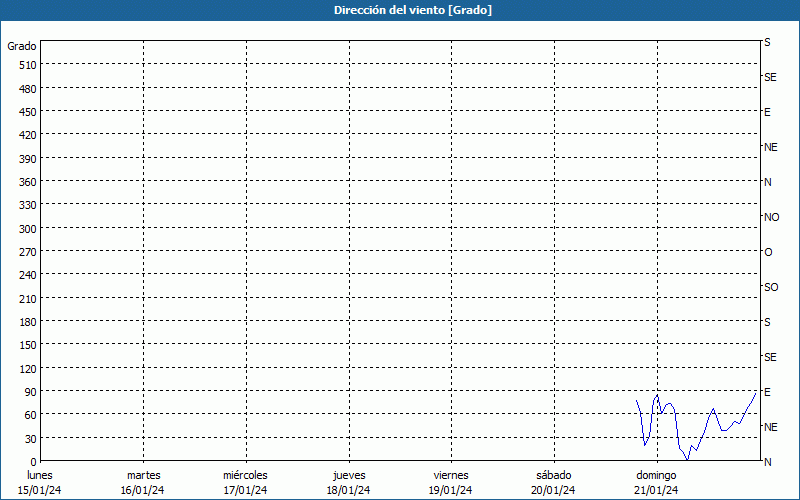Click the 300 y-axis value
Image resolution: width=800 pixels, height=500 pixels.
[x=28, y=229]
